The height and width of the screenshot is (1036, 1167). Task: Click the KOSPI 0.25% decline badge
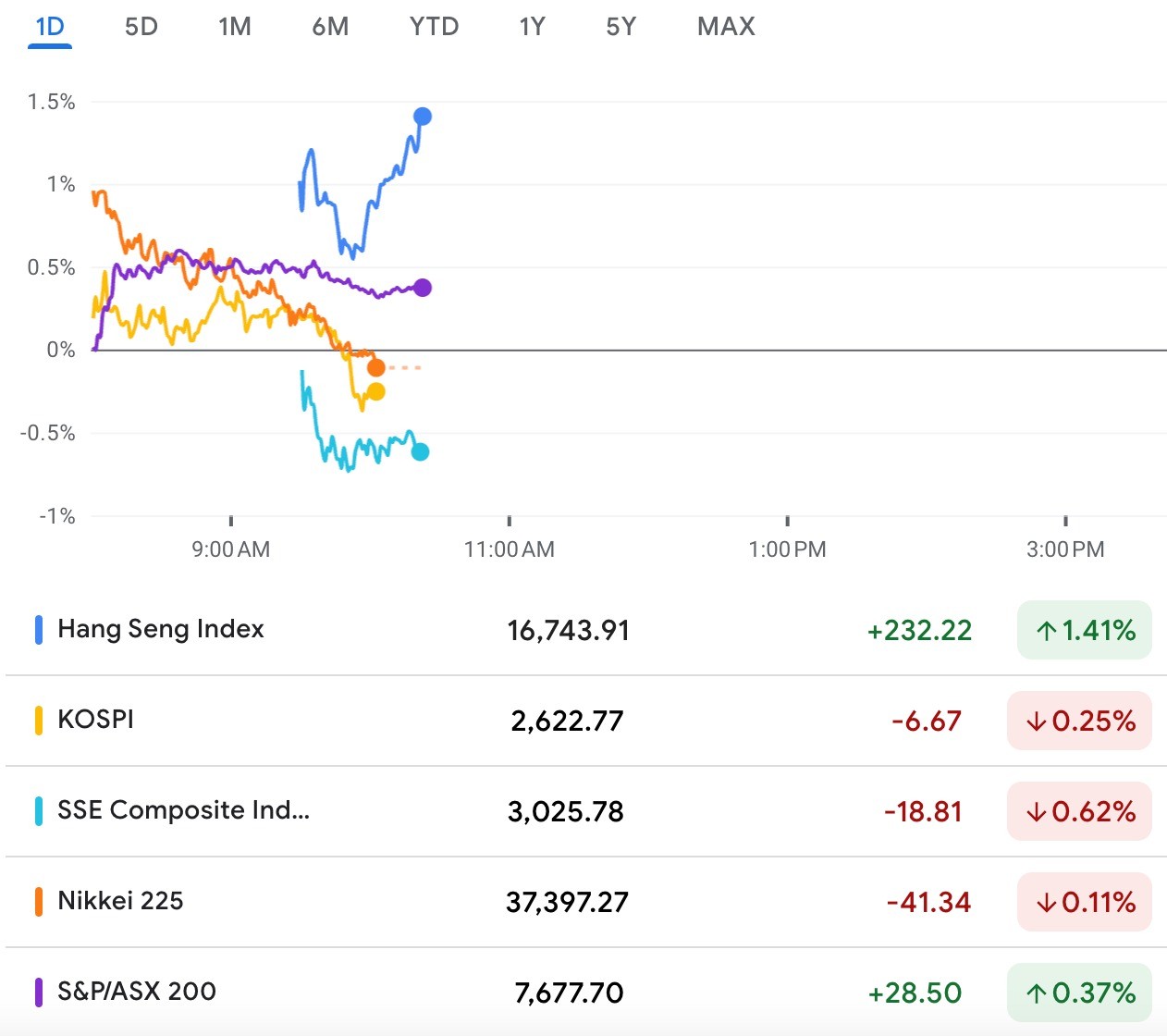pos(1079,721)
